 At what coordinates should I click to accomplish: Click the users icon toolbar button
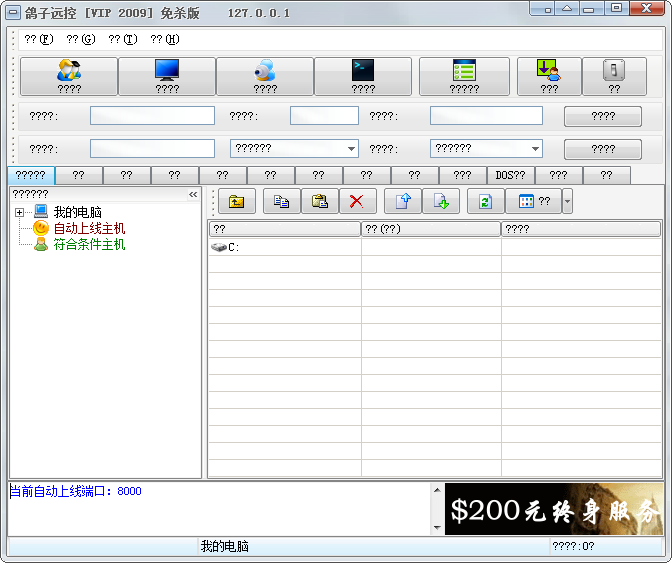(69, 76)
